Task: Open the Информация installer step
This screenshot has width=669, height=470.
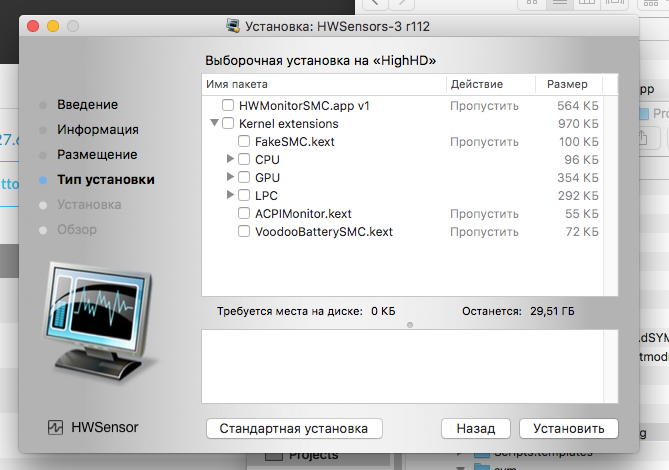Action: 98,129
